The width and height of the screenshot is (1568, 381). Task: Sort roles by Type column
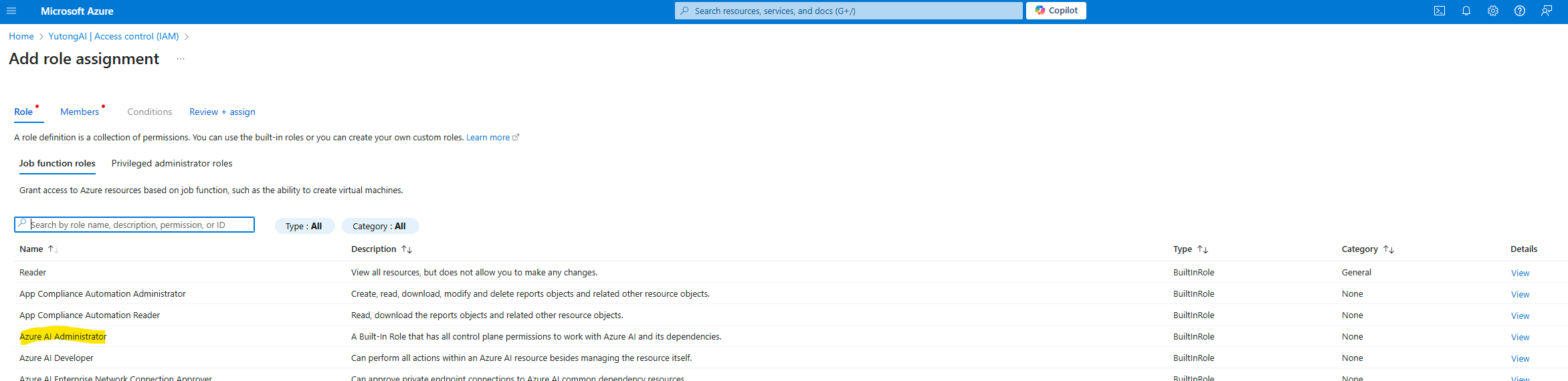(1190, 249)
